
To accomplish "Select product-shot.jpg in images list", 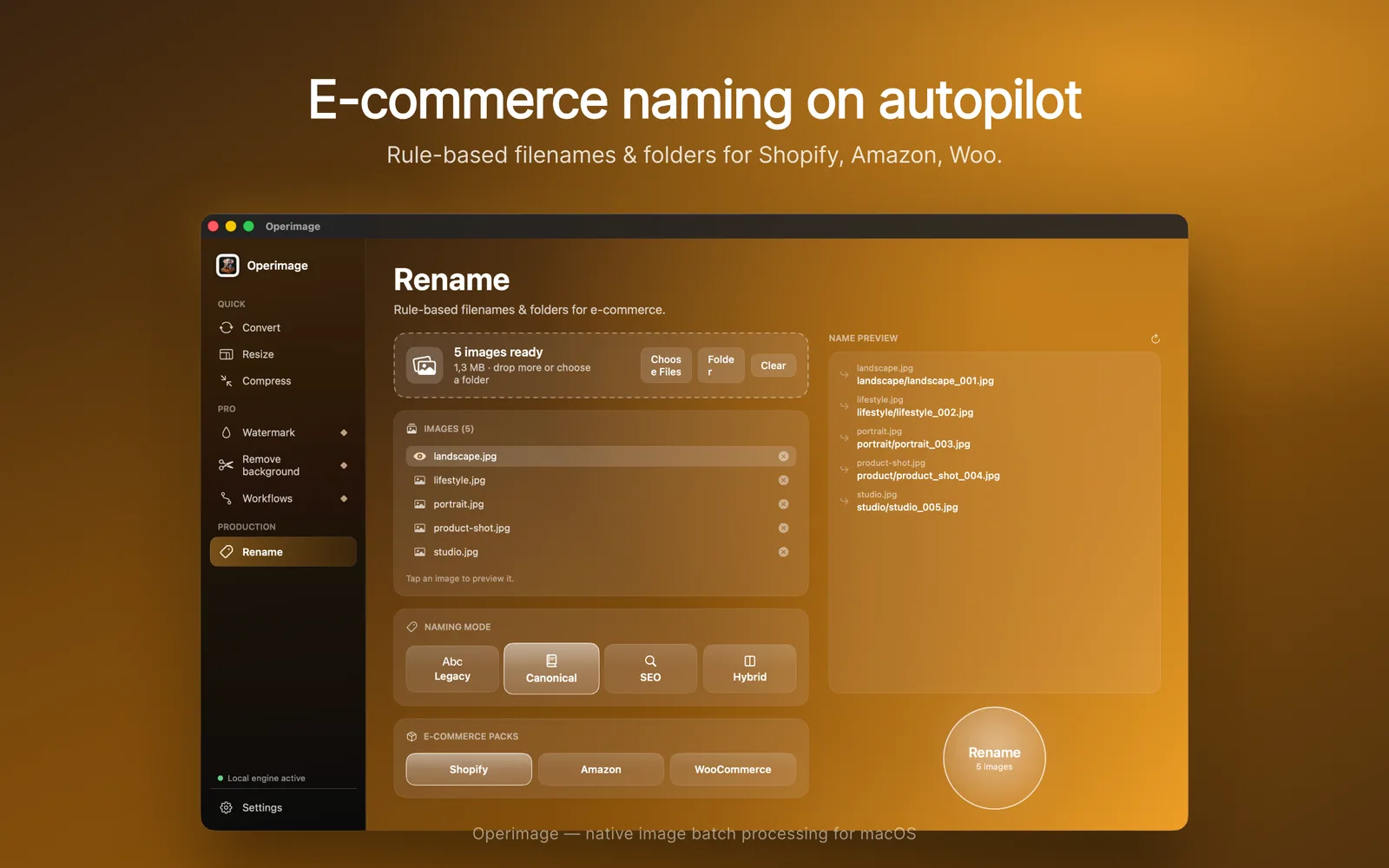I will pyautogui.click(x=601, y=528).
